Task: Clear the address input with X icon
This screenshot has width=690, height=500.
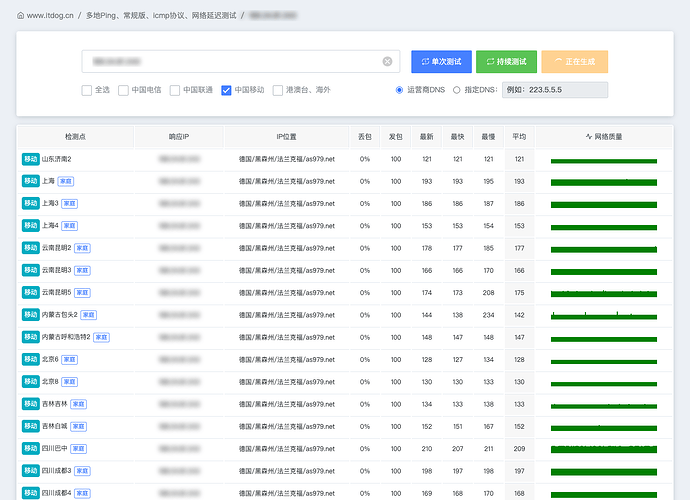Action: [x=387, y=62]
